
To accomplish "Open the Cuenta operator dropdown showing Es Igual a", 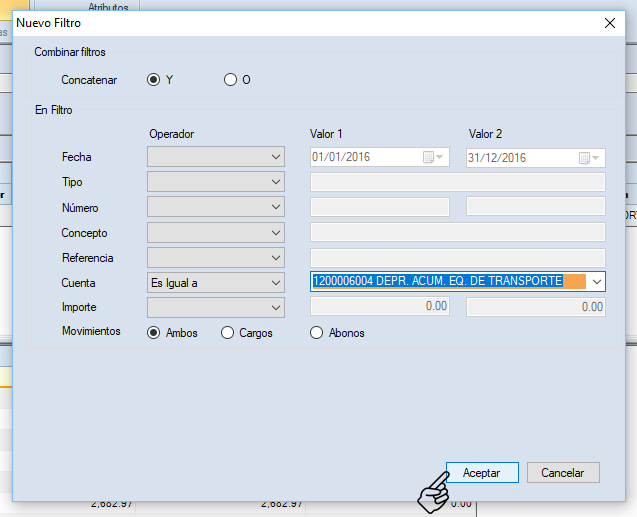I will (216, 283).
